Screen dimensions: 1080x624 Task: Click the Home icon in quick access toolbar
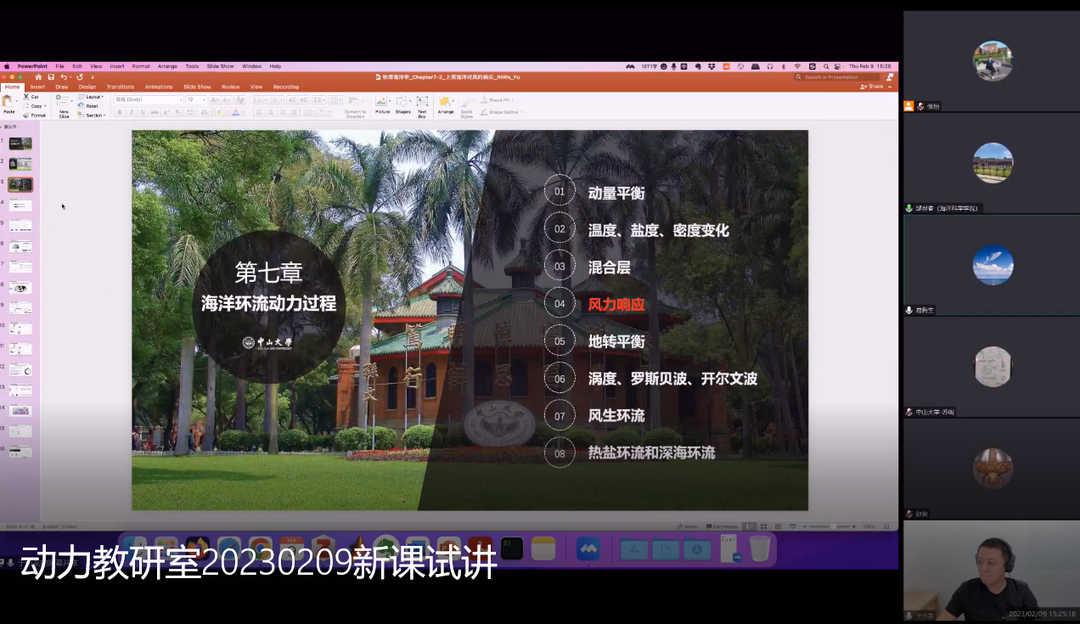(x=38, y=77)
